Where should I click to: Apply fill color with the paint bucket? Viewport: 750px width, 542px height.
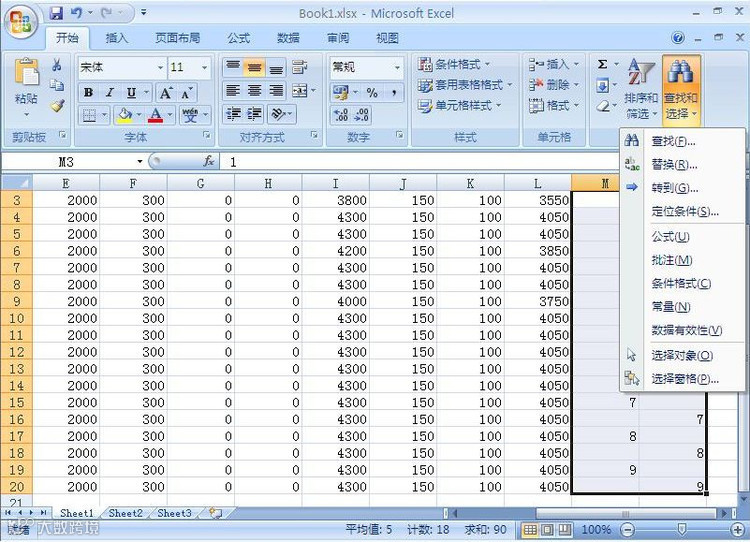[124, 115]
